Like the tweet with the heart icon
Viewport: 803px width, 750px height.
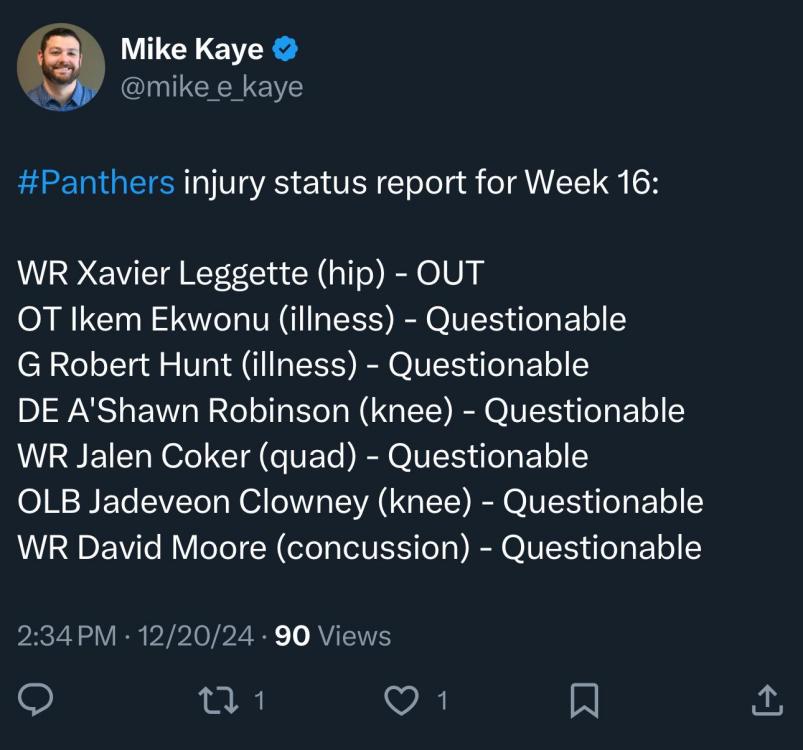tap(402, 700)
